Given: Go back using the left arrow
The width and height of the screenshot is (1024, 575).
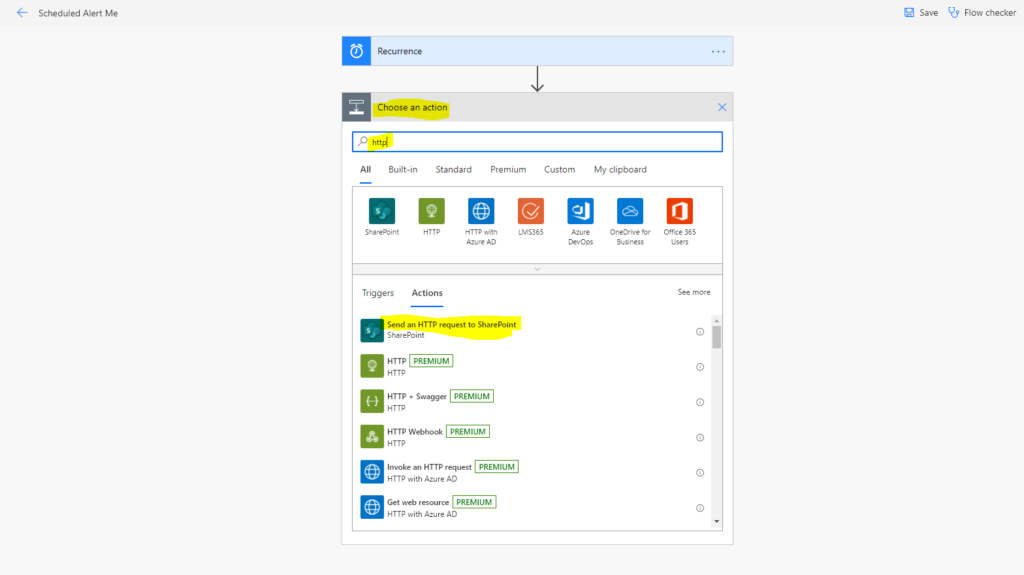Looking at the screenshot, I should (22, 12).
